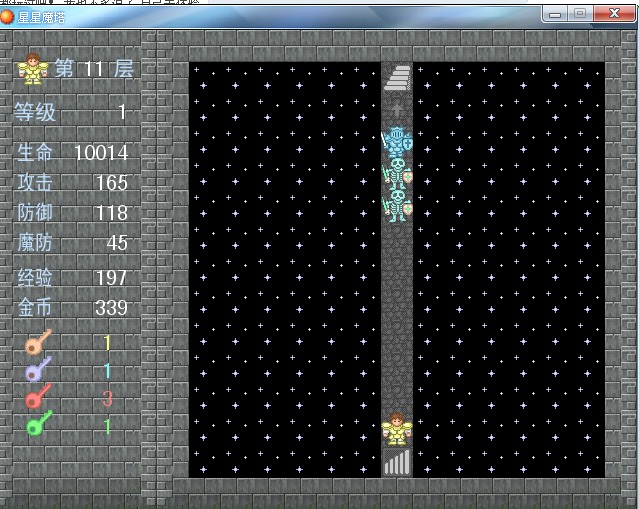This screenshot has width=639, height=509.
Task: Click the level value 1
Action: [x=122, y=112]
